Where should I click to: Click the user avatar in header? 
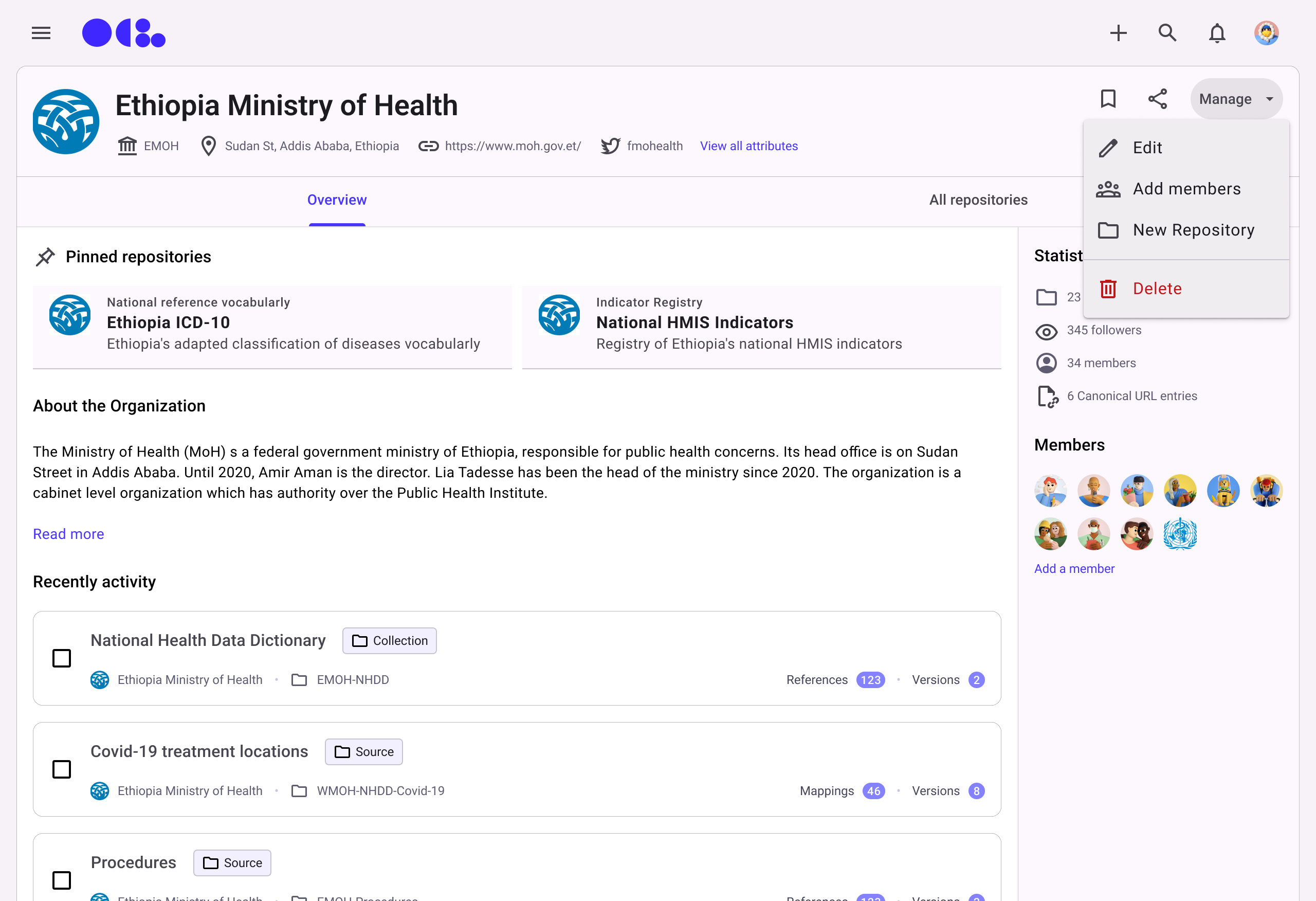click(x=1266, y=33)
